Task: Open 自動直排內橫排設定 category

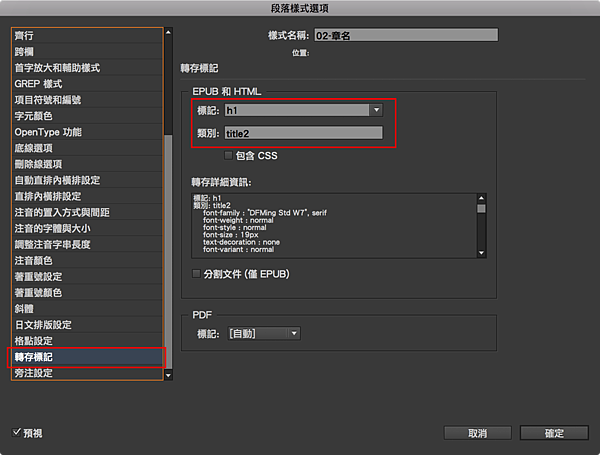Action: click(x=87, y=180)
